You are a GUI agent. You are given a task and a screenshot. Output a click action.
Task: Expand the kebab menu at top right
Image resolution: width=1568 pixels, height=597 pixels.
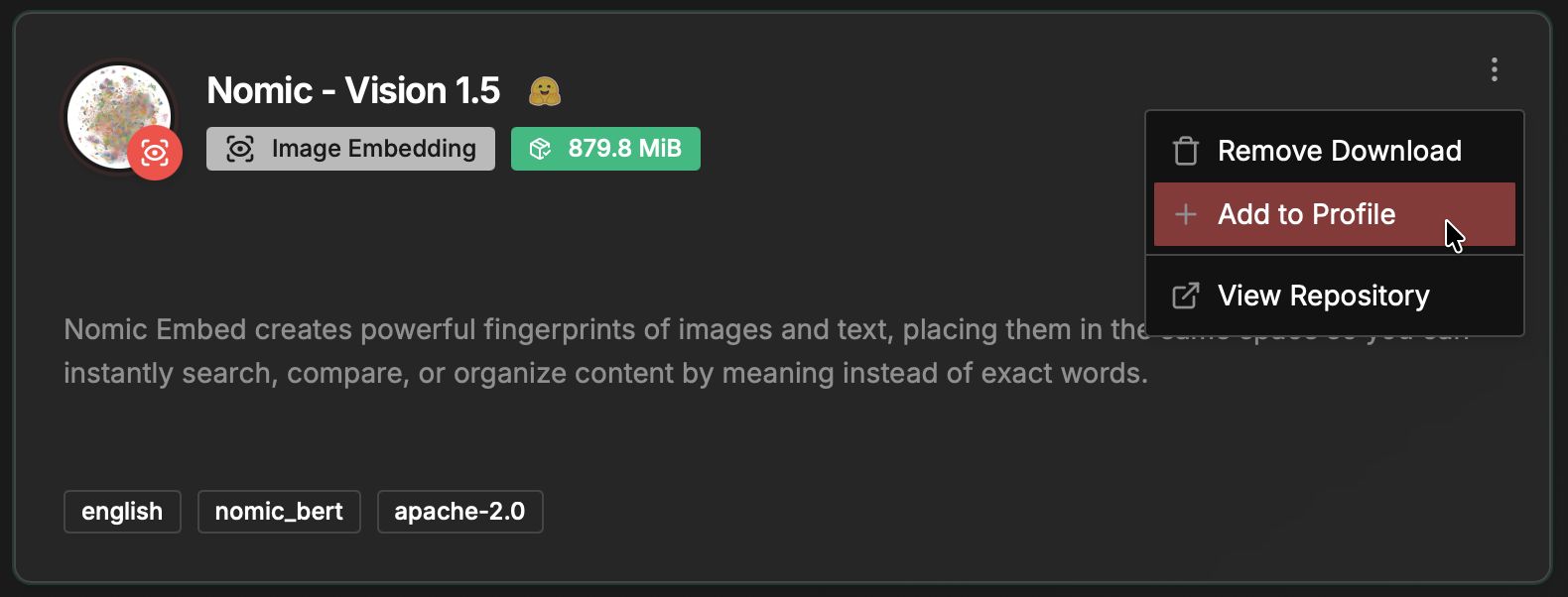[x=1494, y=69]
